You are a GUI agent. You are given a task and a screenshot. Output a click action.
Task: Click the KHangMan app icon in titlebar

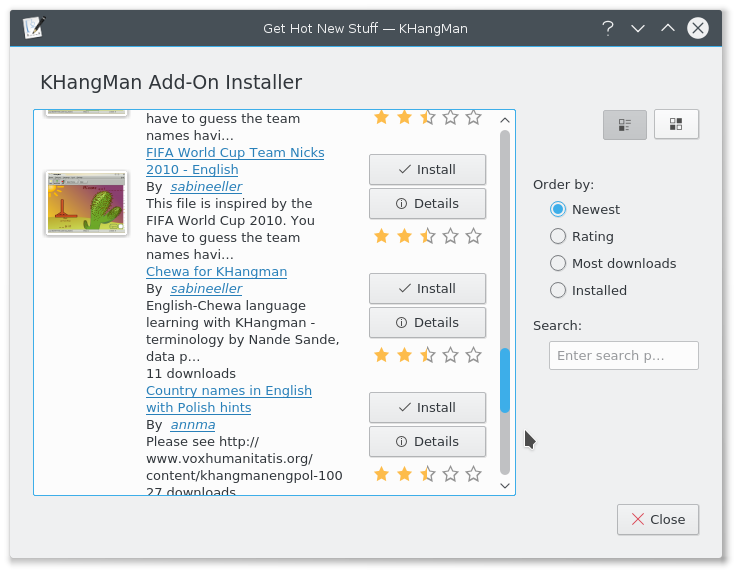[x=33, y=28]
